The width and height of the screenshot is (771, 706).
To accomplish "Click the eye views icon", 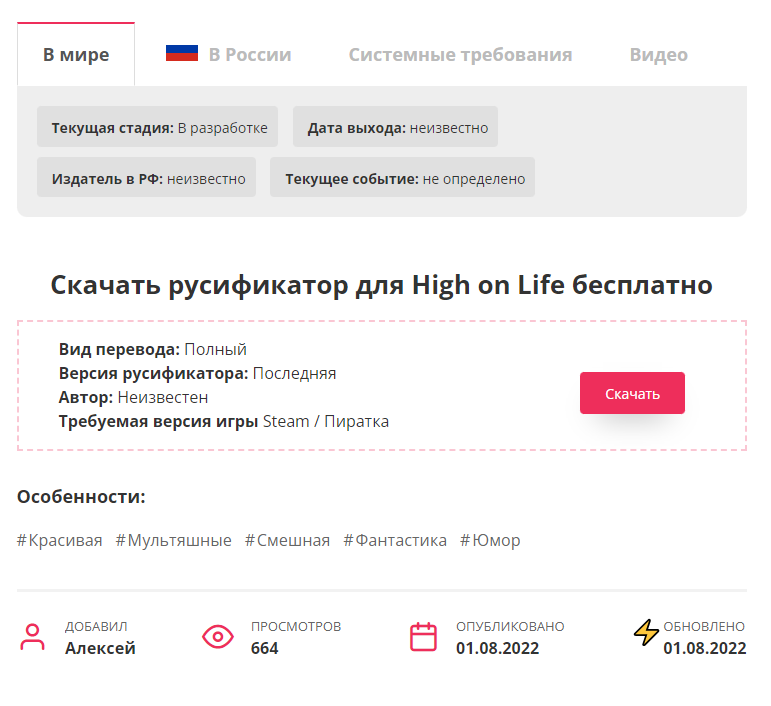I will click(218, 637).
